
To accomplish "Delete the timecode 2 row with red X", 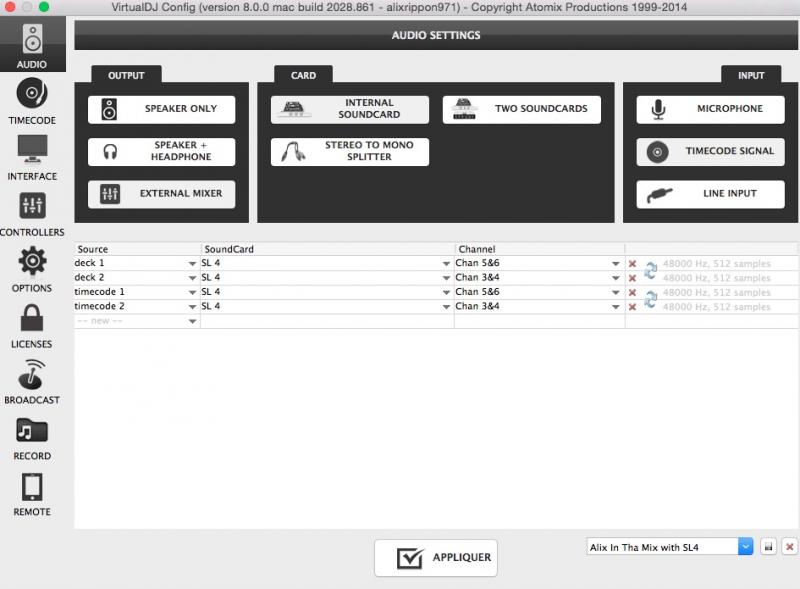I will (632, 307).
